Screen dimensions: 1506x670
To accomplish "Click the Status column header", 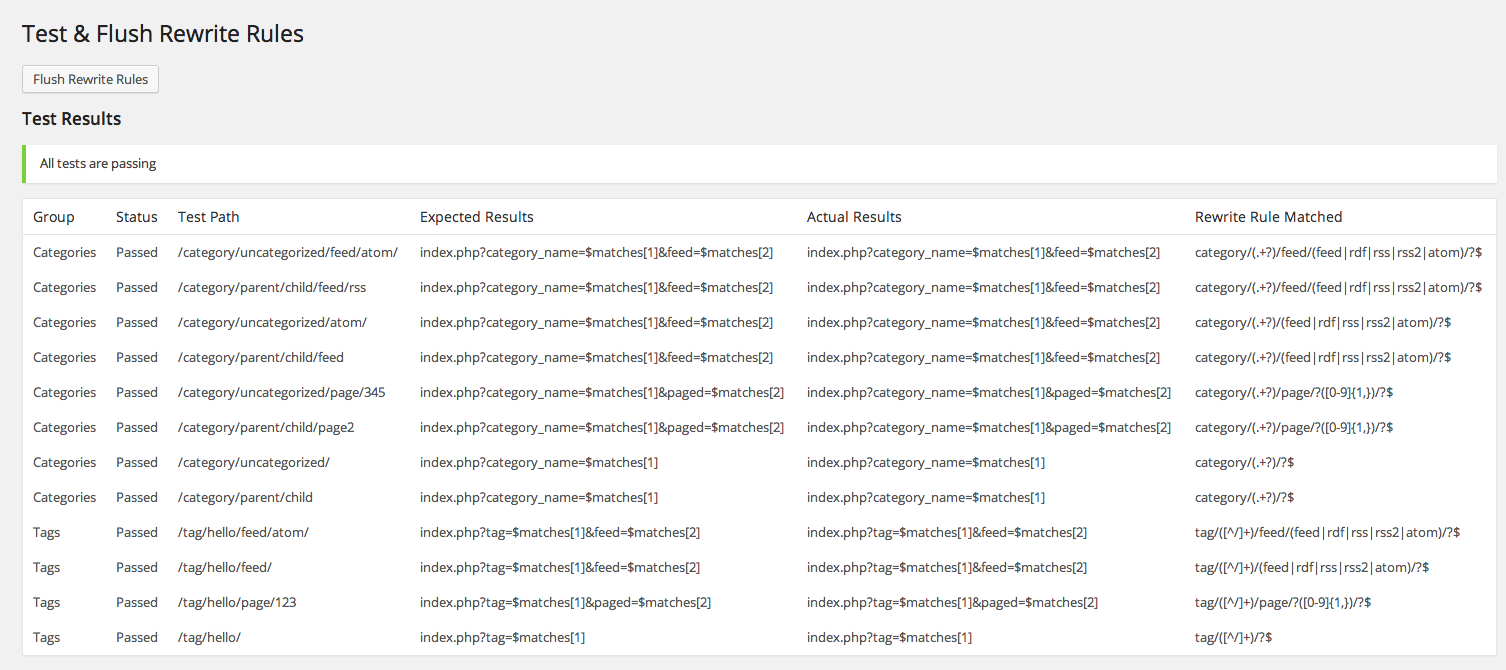I will click(137, 217).
